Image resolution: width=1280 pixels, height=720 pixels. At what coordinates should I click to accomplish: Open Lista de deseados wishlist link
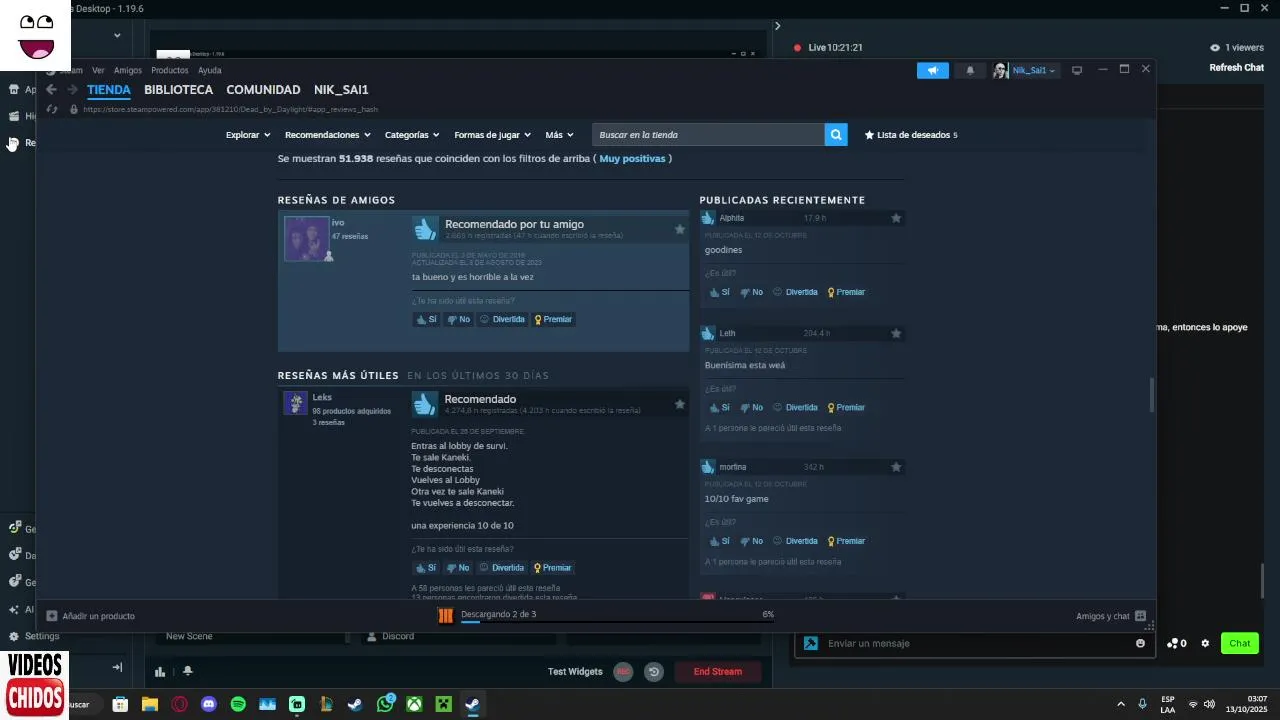(911, 134)
